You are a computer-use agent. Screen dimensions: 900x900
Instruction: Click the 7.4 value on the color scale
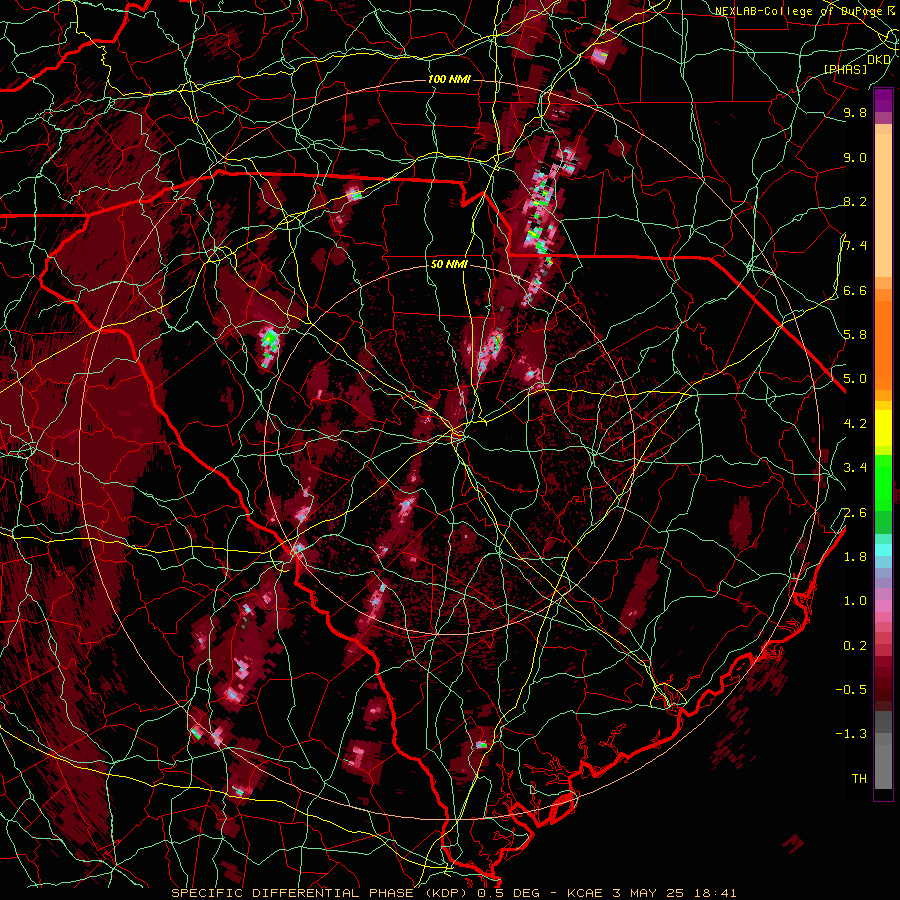[x=855, y=246]
